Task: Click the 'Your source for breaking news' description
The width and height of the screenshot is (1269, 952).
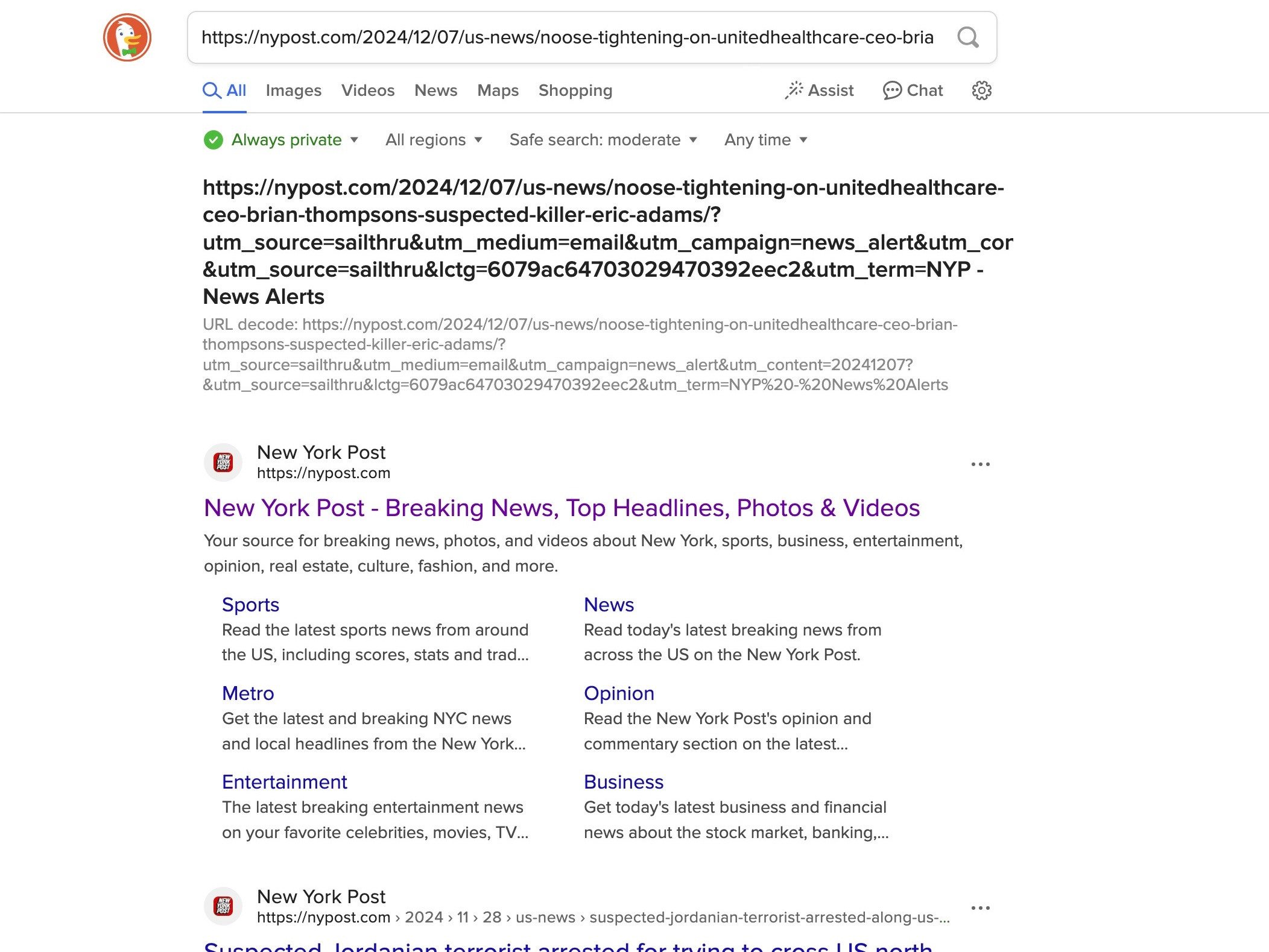Action: pyautogui.click(x=583, y=553)
